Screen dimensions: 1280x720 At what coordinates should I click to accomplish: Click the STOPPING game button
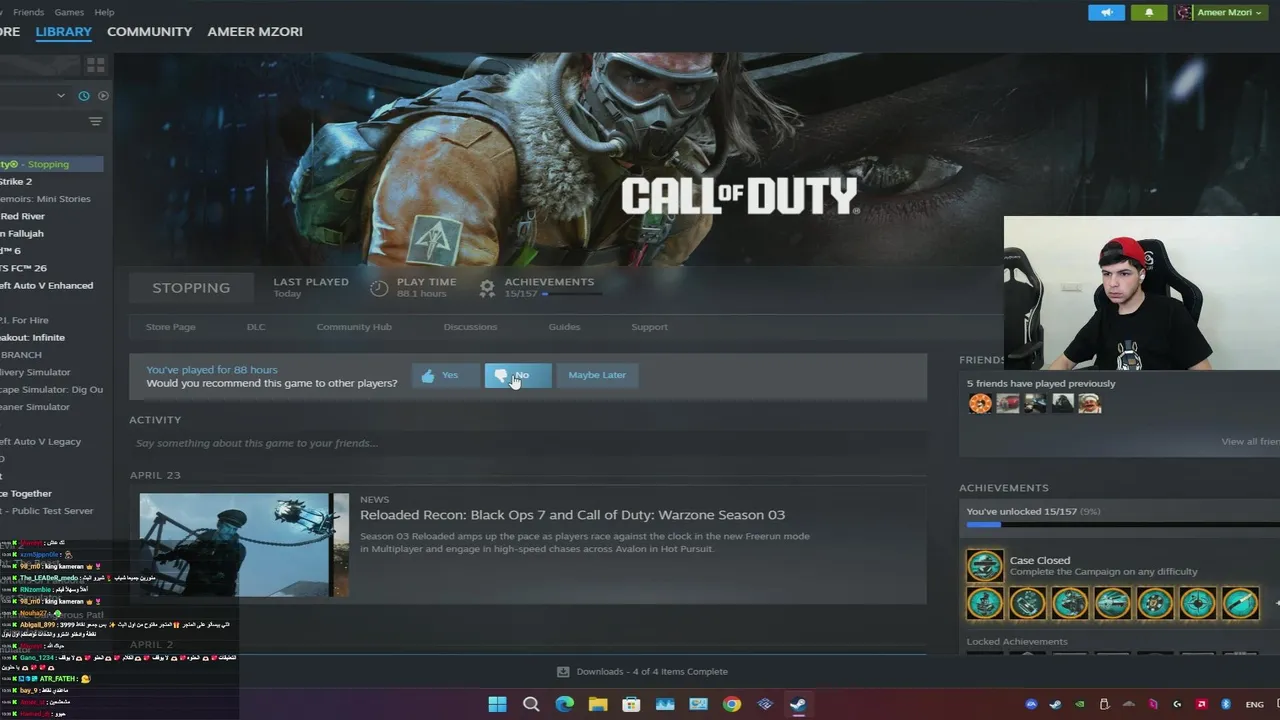[191, 288]
